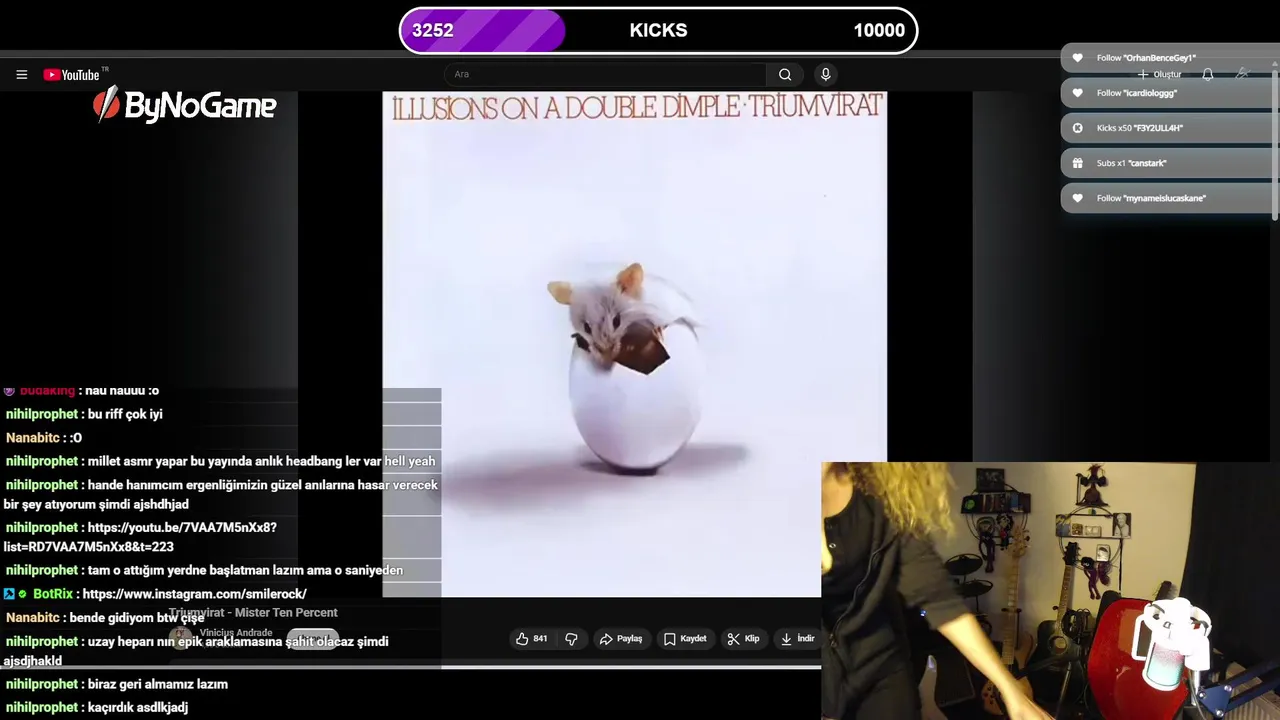Open the instagram.com/smilerock link

[x=194, y=594]
